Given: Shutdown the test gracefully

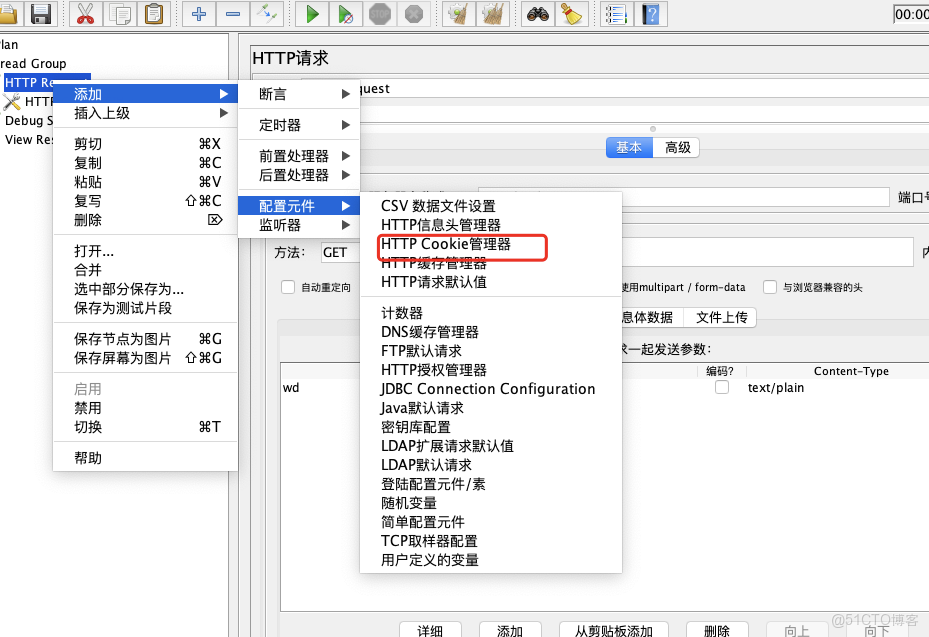Looking at the screenshot, I should coord(412,13).
